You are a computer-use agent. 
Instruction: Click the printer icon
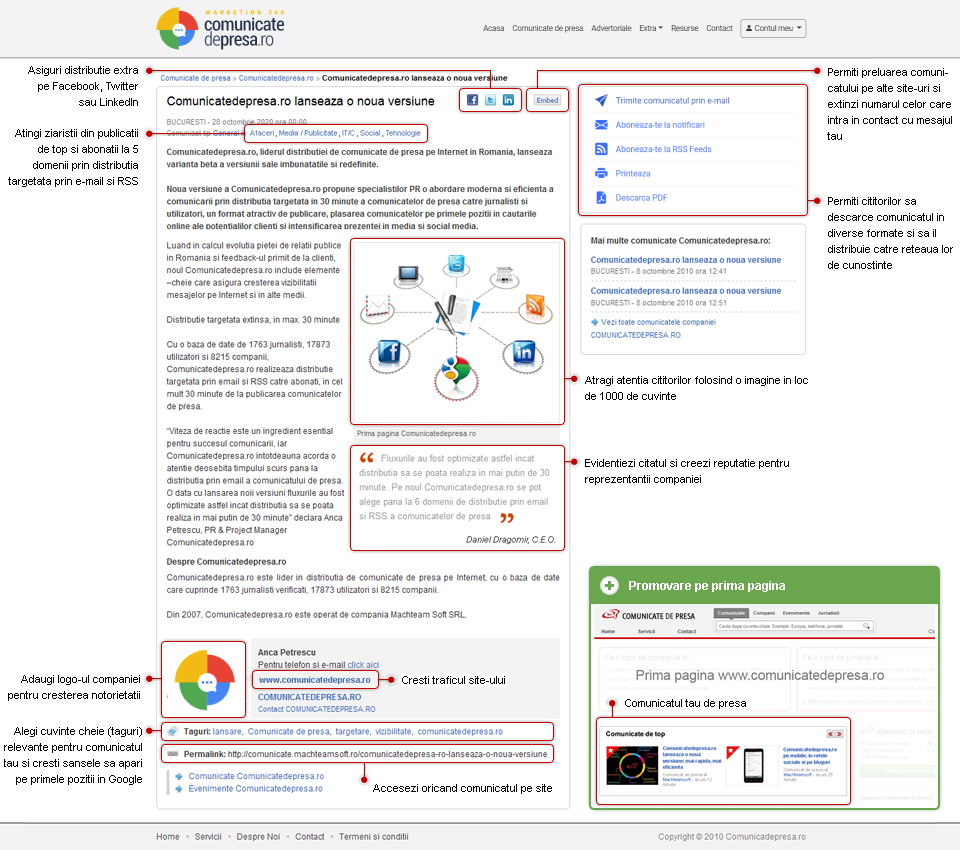pyautogui.click(x=601, y=173)
